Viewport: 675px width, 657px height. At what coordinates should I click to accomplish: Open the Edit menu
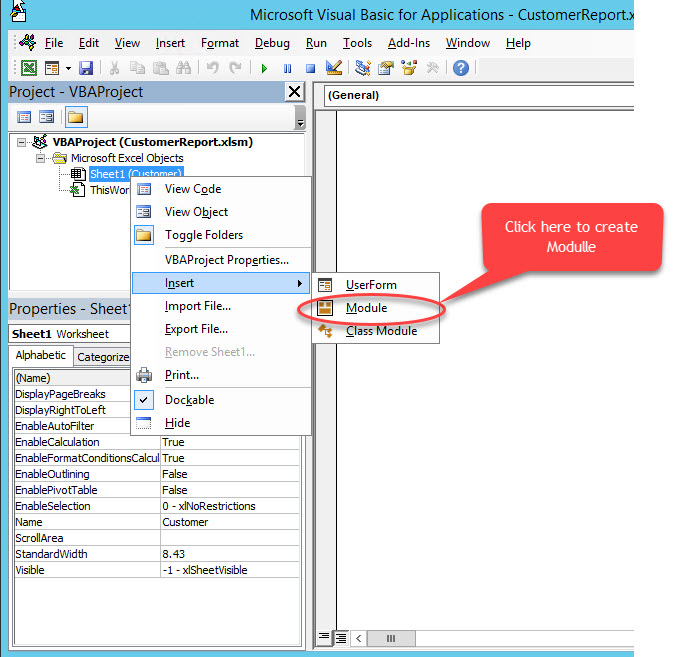(89, 43)
